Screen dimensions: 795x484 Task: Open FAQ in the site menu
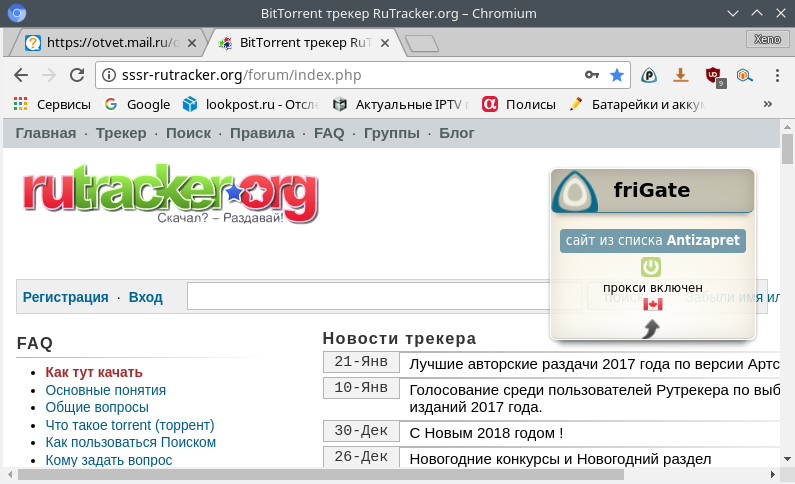(x=329, y=133)
